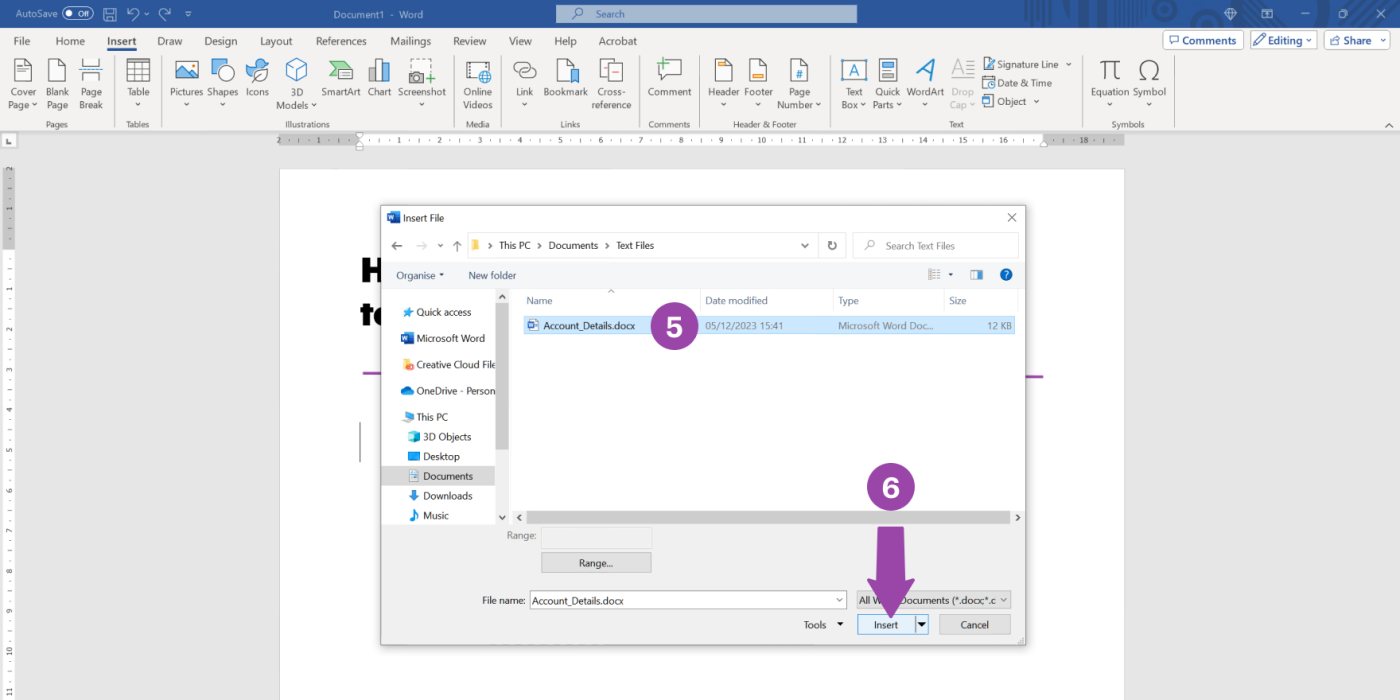Click inside the File name field

tap(680, 599)
